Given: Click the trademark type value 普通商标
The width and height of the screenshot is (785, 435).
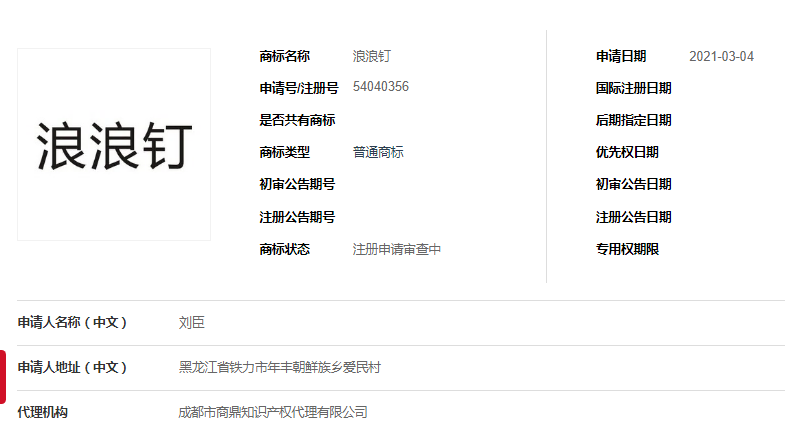Looking at the screenshot, I should click(378, 152).
